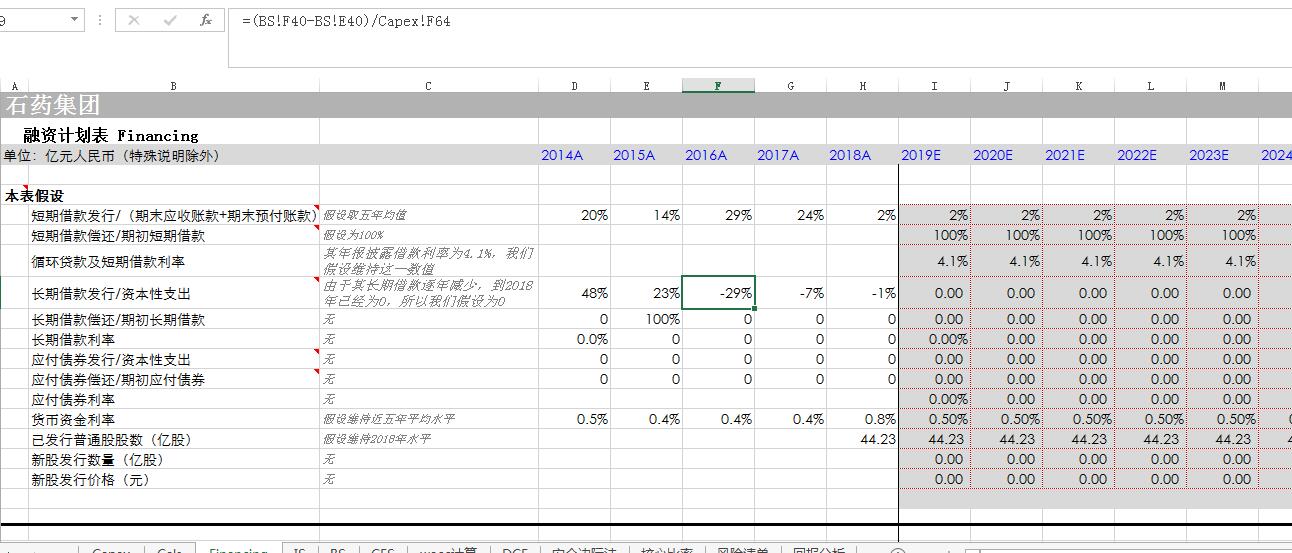This screenshot has width=1292, height=553.
Task: Click the 2023E year header
Action: [x=1209, y=155]
